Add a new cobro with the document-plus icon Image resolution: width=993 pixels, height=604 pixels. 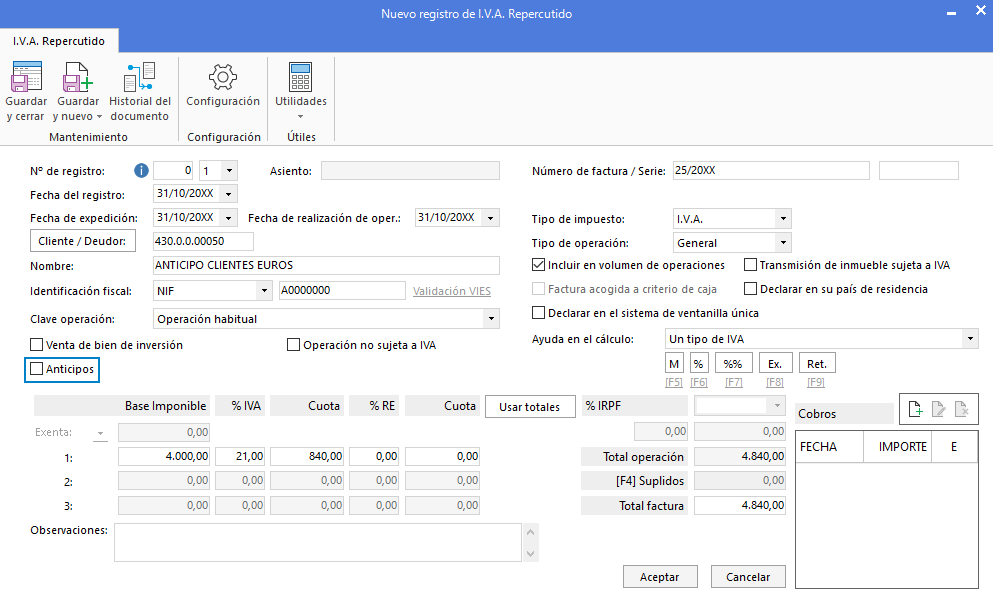[915, 409]
